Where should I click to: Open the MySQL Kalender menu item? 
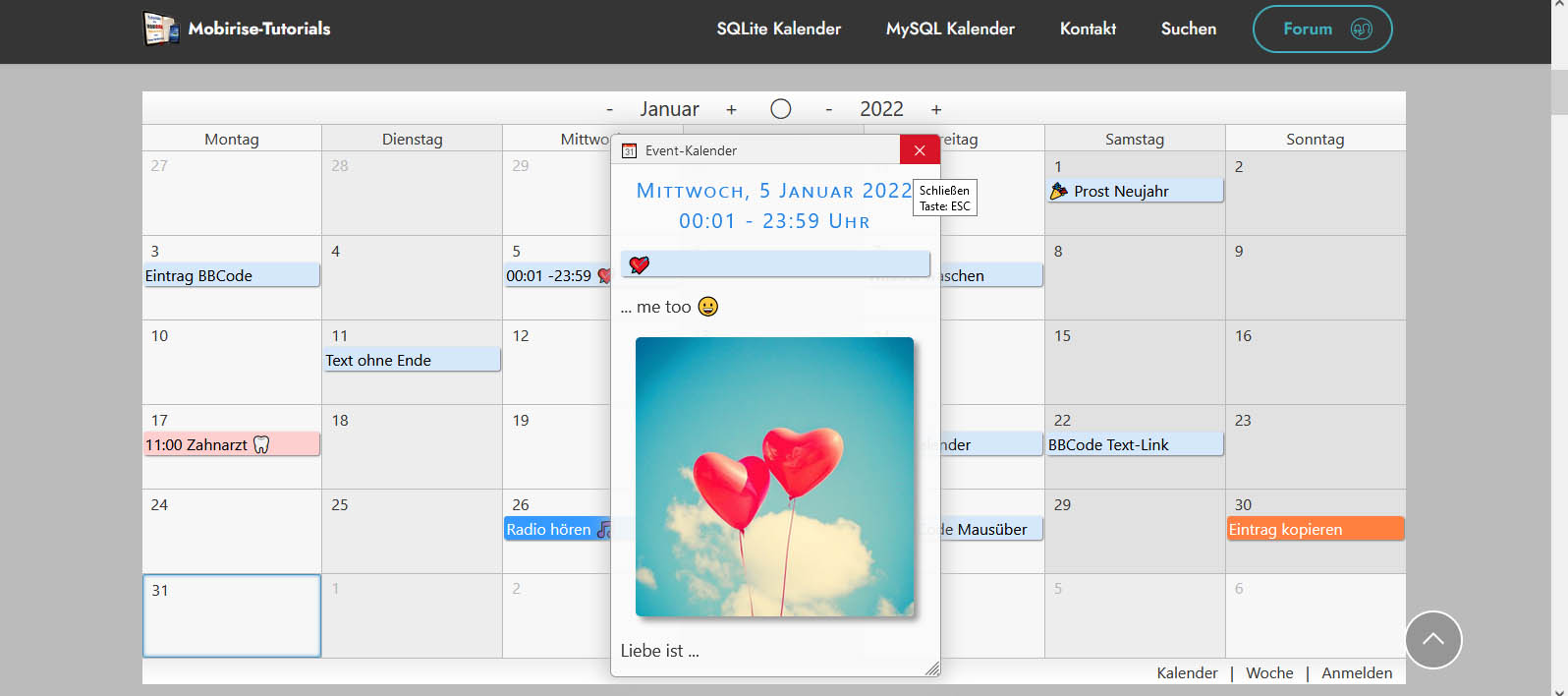[x=950, y=29]
